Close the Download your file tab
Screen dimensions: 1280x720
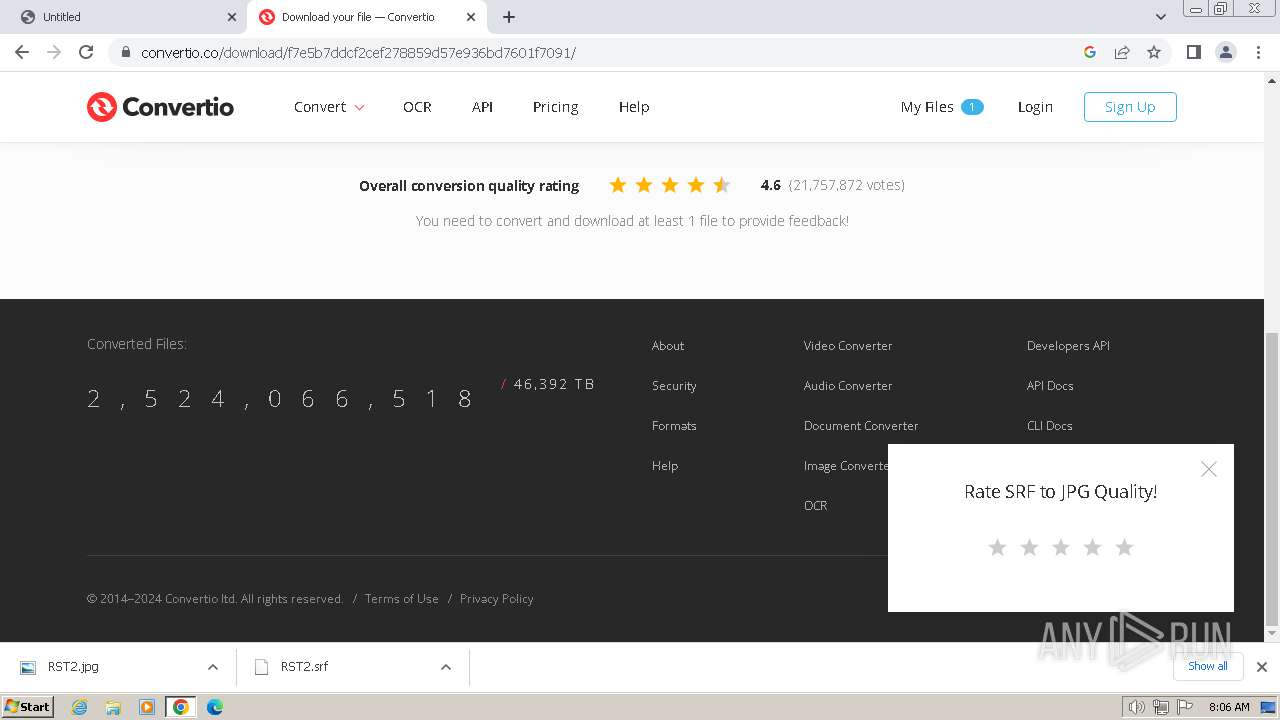(x=470, y=17)
